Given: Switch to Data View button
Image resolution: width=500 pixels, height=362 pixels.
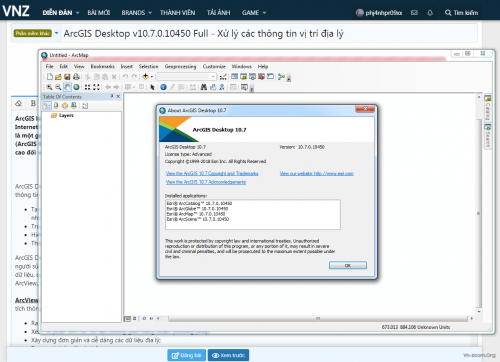Looking at the screenshot, I should click(127, 319).
